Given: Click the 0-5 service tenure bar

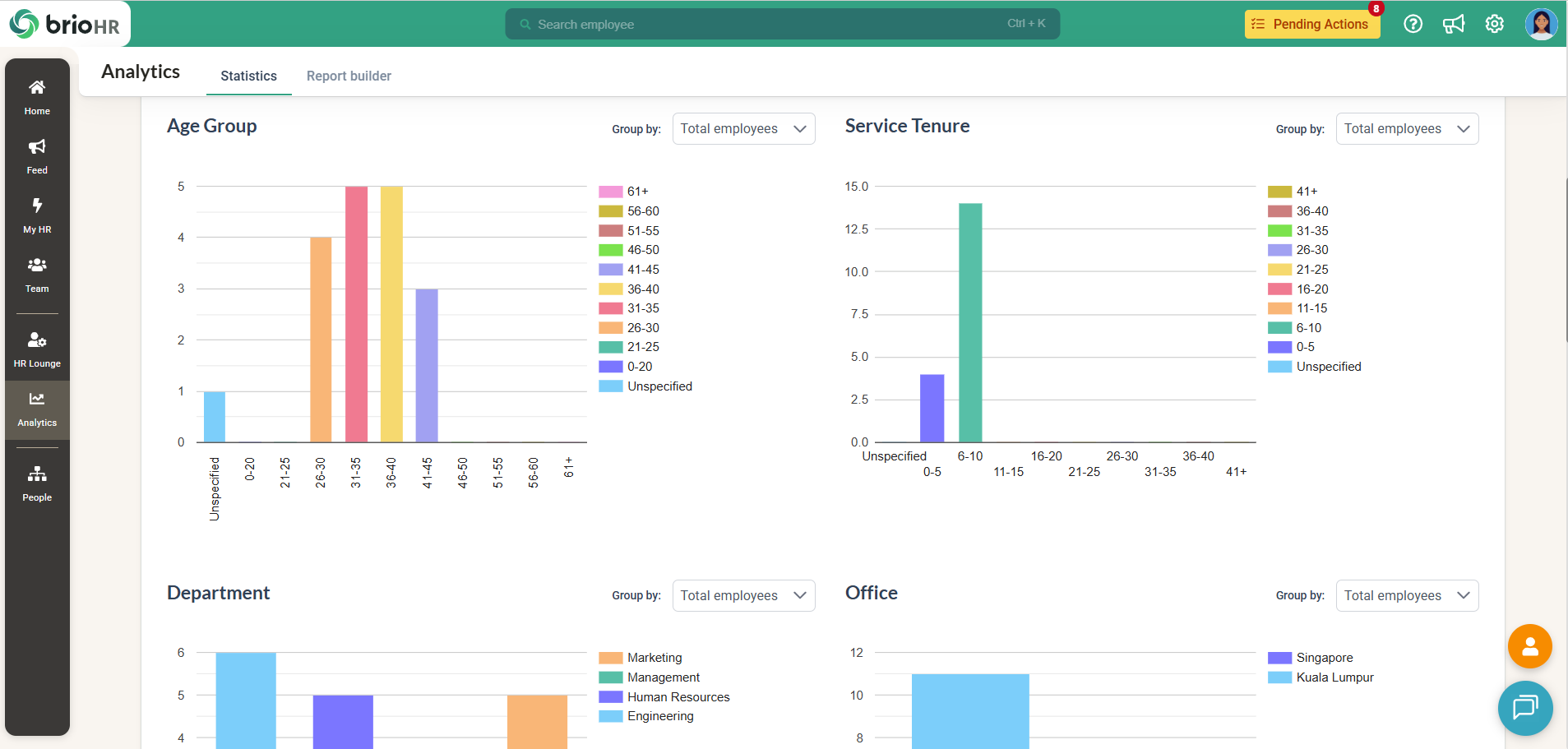Looking at the screenshot, I should tap(932, 408).
